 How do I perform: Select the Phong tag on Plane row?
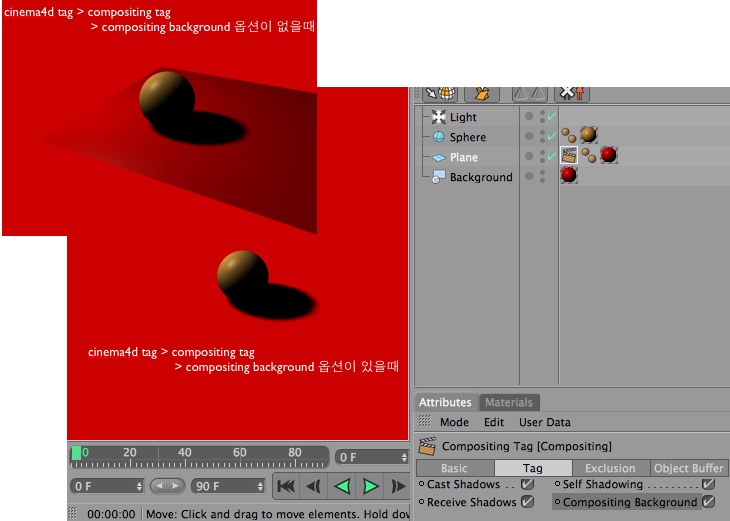click(589, 155)
